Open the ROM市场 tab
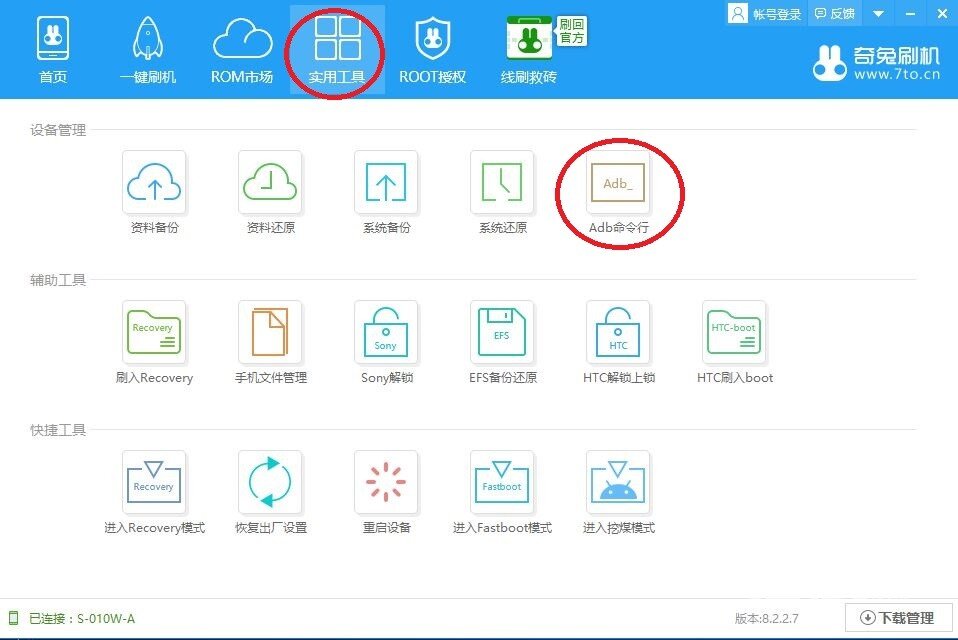Viewport: 958px width, 640px height. point(242,50)
